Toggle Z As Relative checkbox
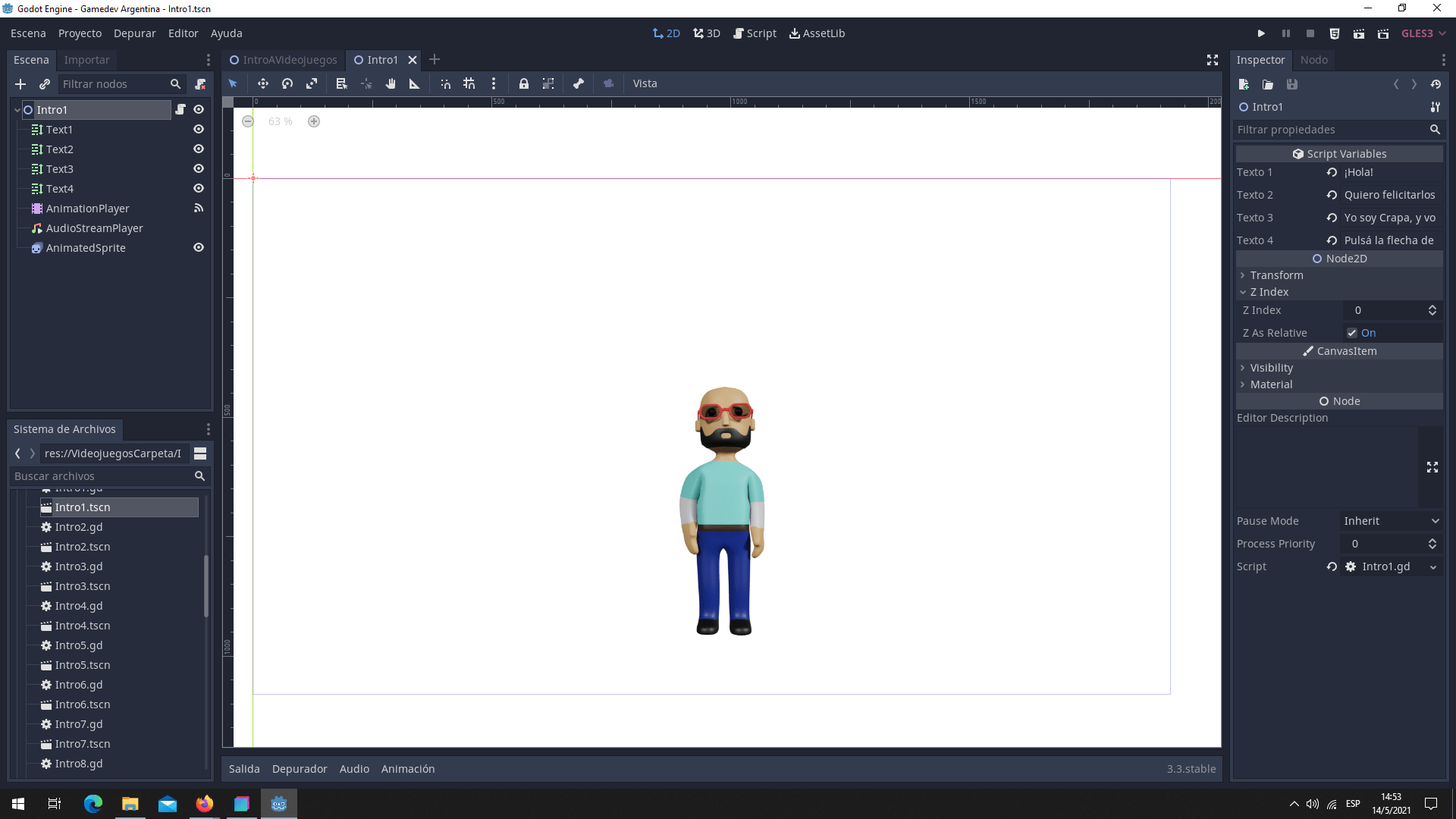Viewport: 1456px width, 819px height. 1352,333
